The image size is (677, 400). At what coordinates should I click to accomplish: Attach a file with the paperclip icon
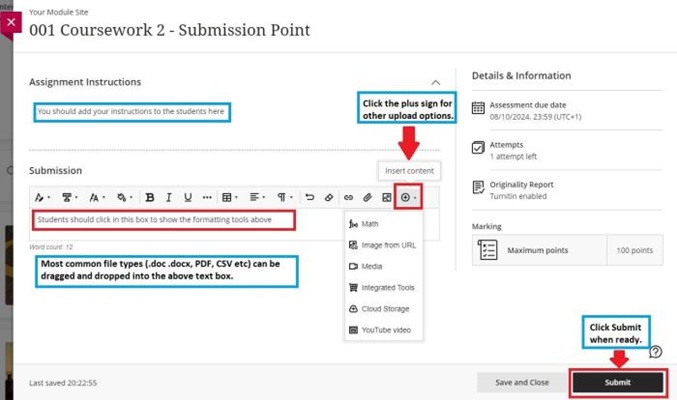point(367,197)
